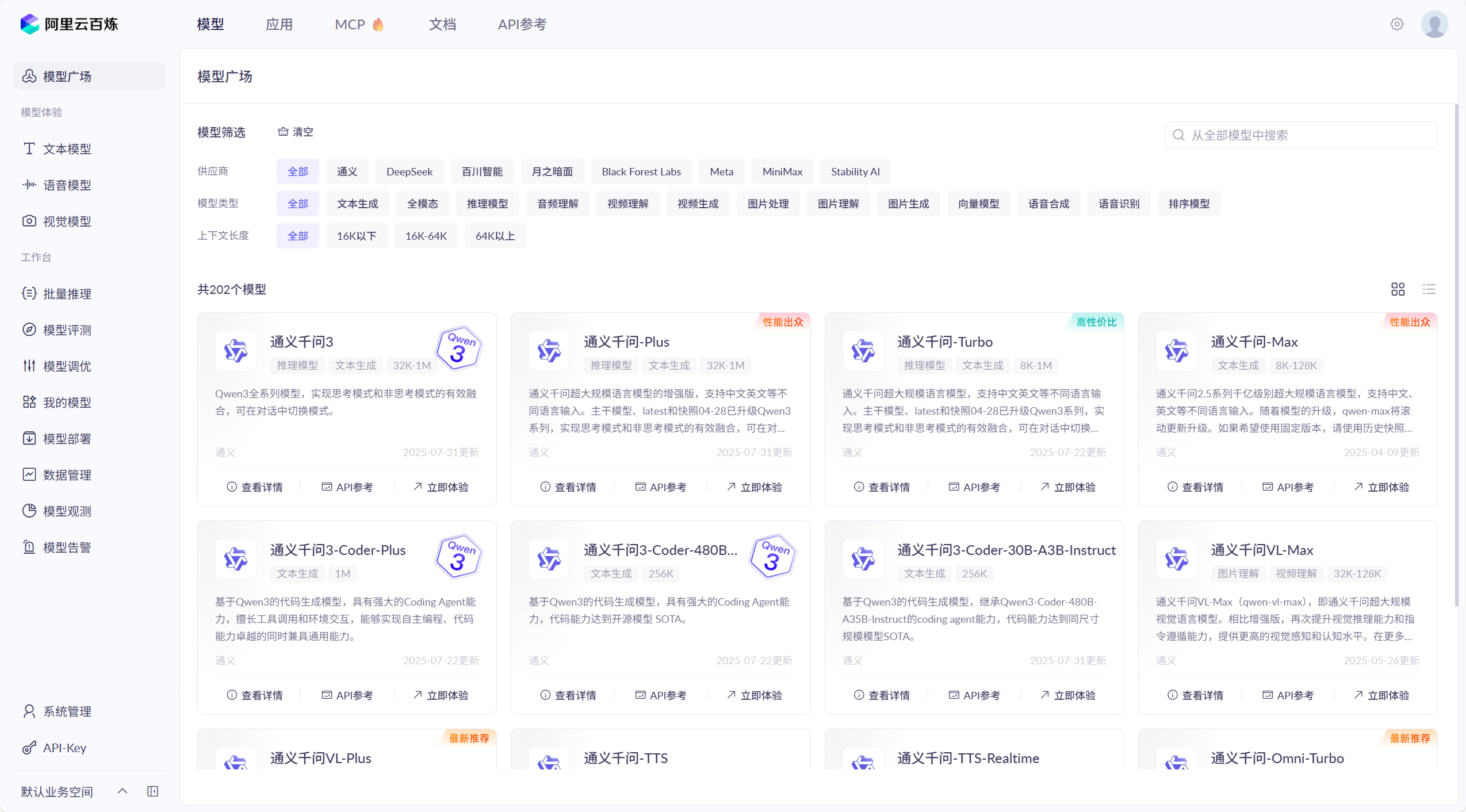Switch to list view layout icon
The height and width of the screenshot is (812, 1466).
[x=1429, y=289]
